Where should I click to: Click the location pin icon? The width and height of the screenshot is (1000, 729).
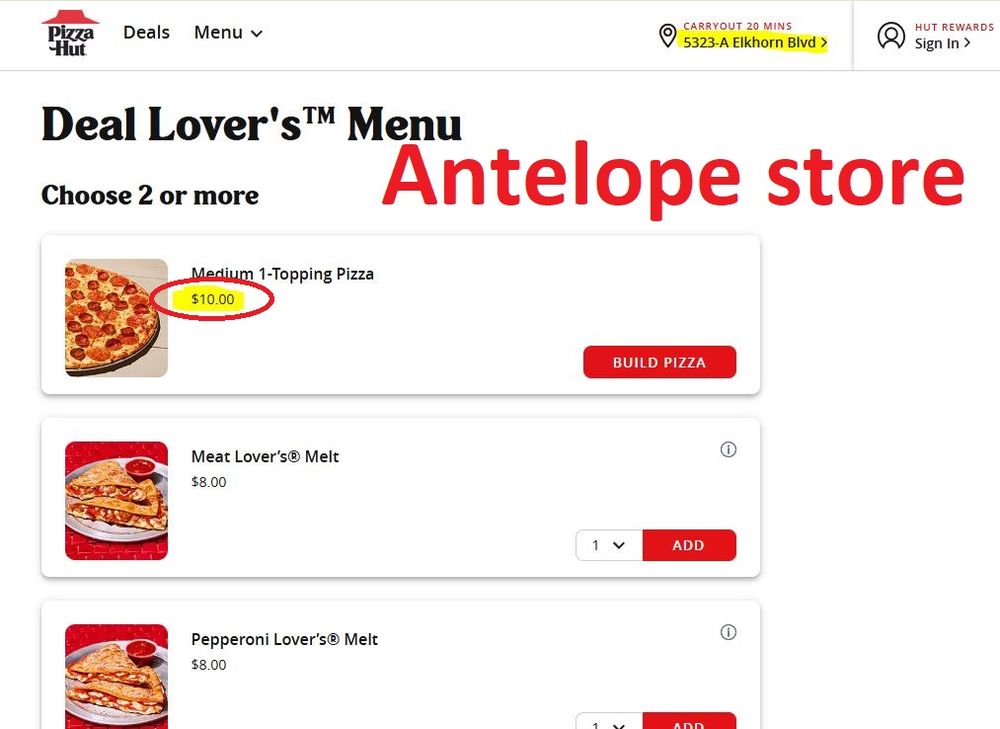pyautogui.click(x=667, y=36)
